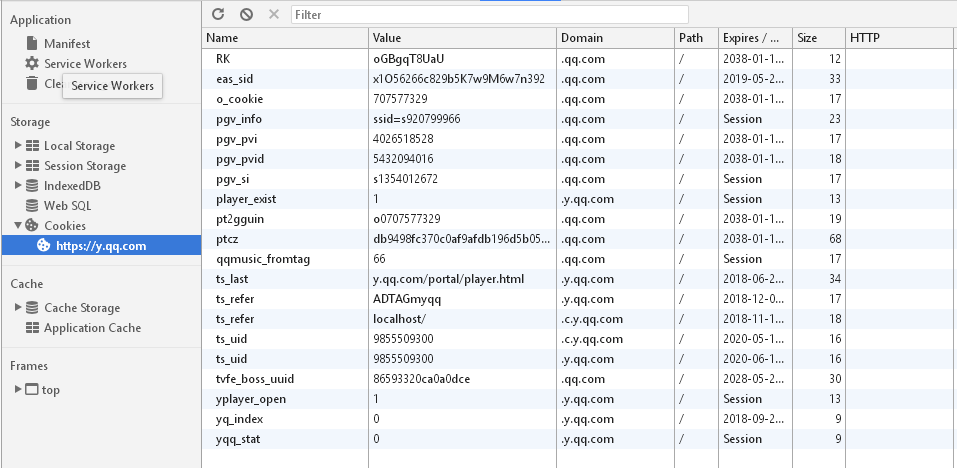Select the pgv_si cookie name
Screen dimensions: 957x468
pyautogui.click(x=233, y=179)
